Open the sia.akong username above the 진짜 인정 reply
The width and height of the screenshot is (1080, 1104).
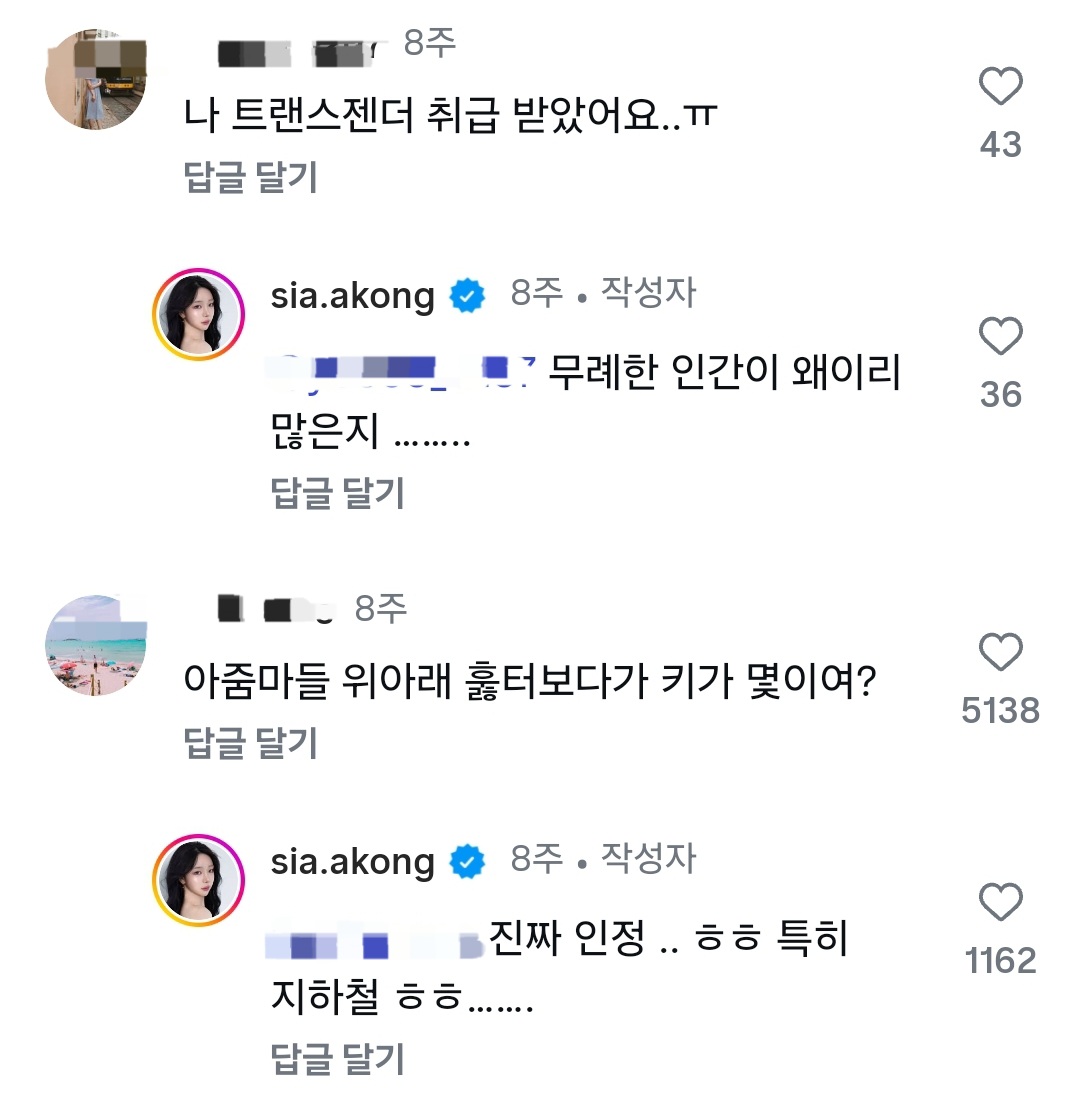pyautogui.click(x=352, y=862)
